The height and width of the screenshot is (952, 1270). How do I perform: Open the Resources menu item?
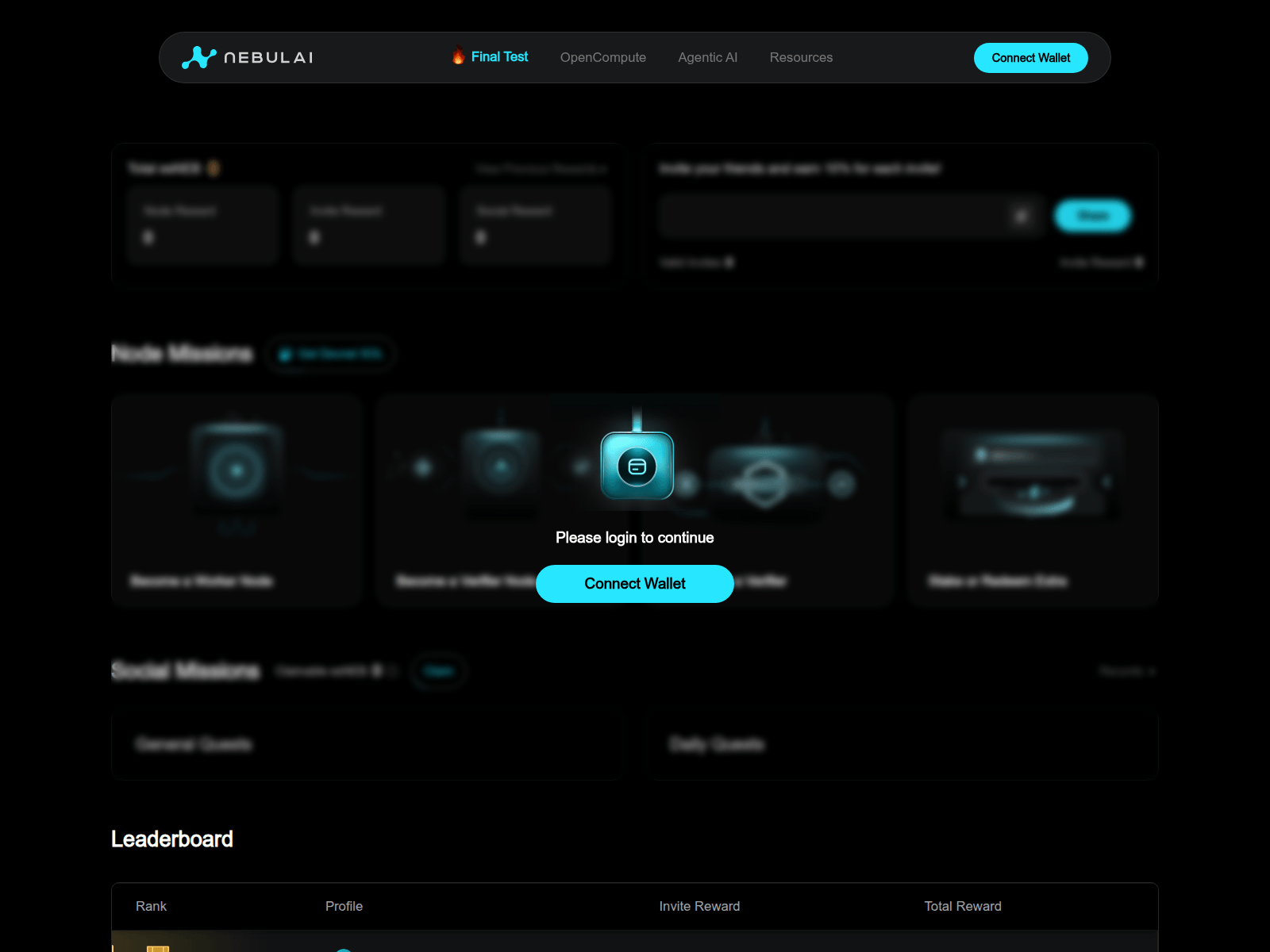pos(801,57)
